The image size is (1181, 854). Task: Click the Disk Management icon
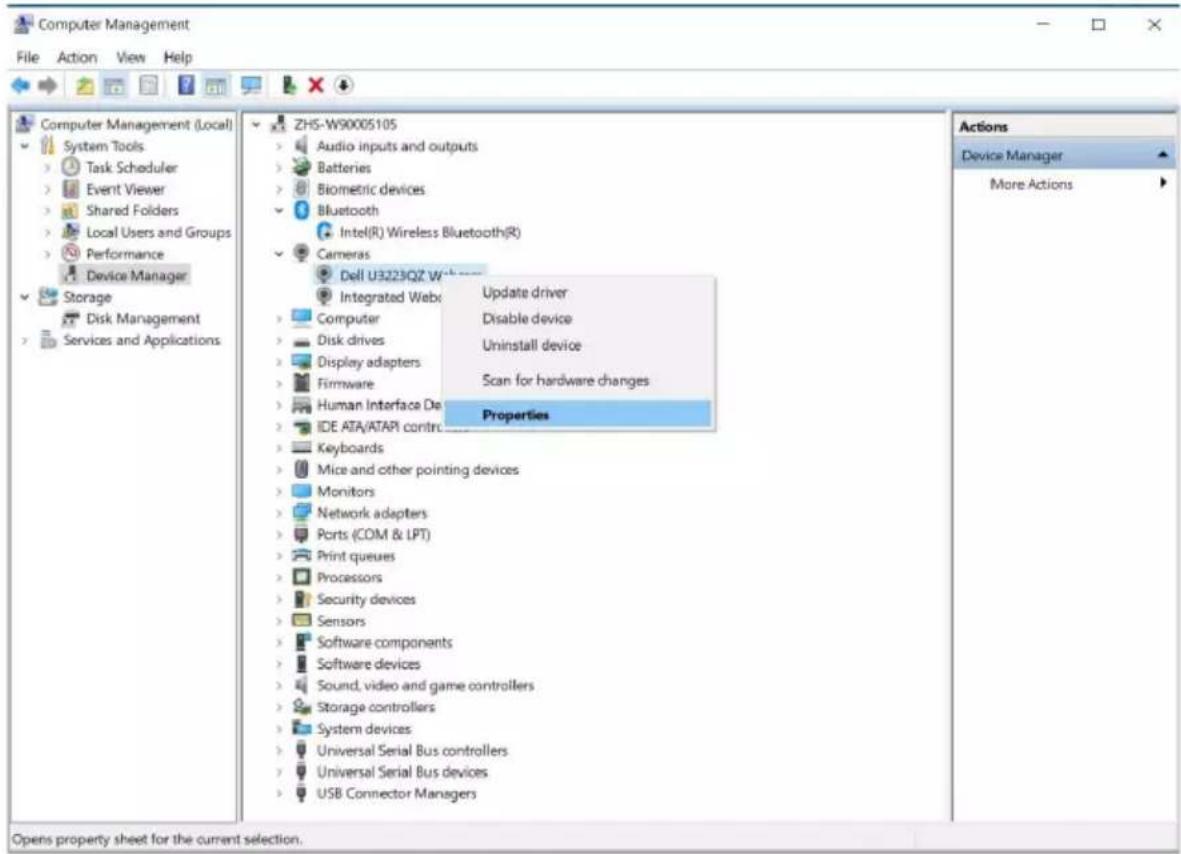pyautogui.click(x=71, y=319)
